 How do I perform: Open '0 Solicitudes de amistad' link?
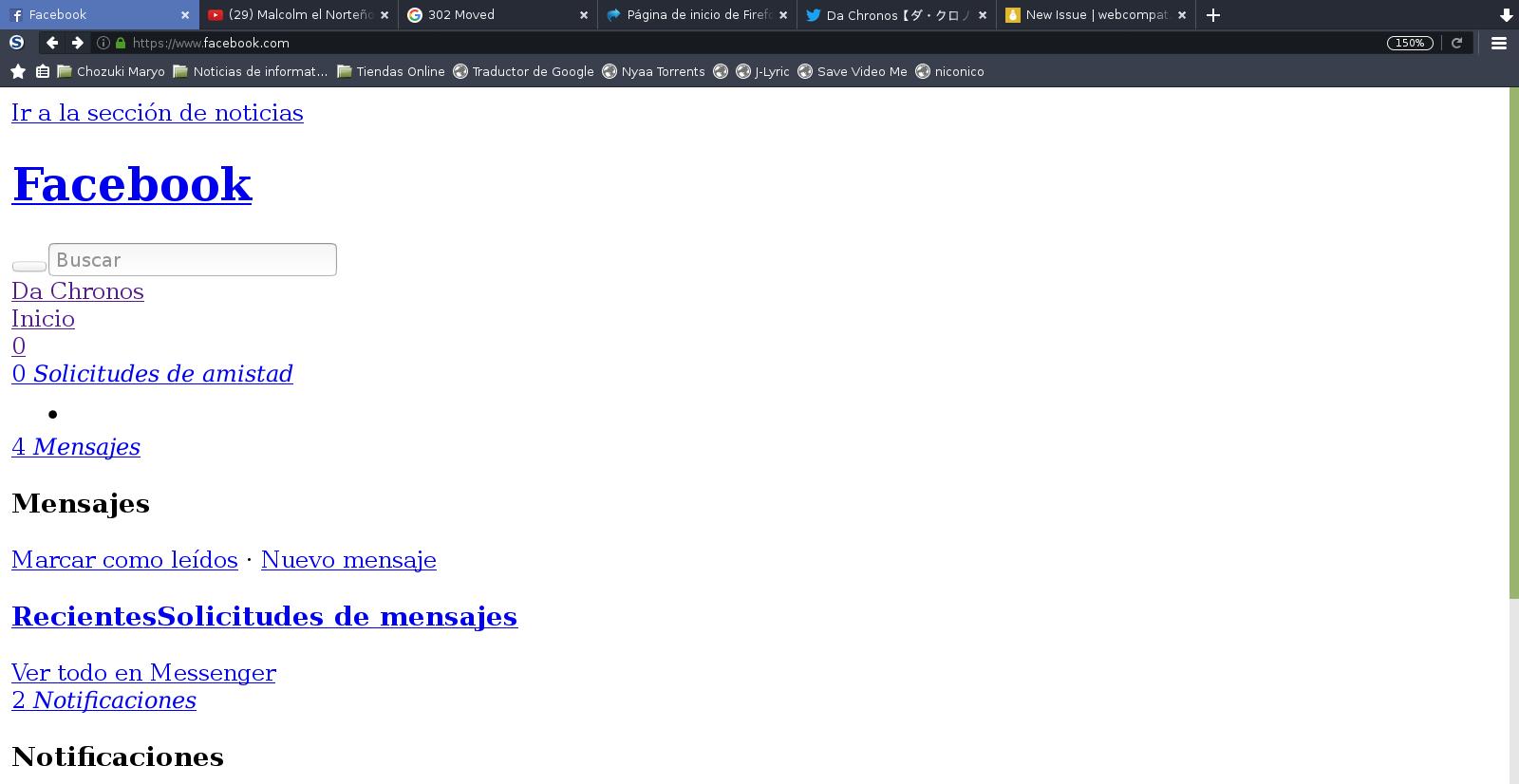pos(152,374)
